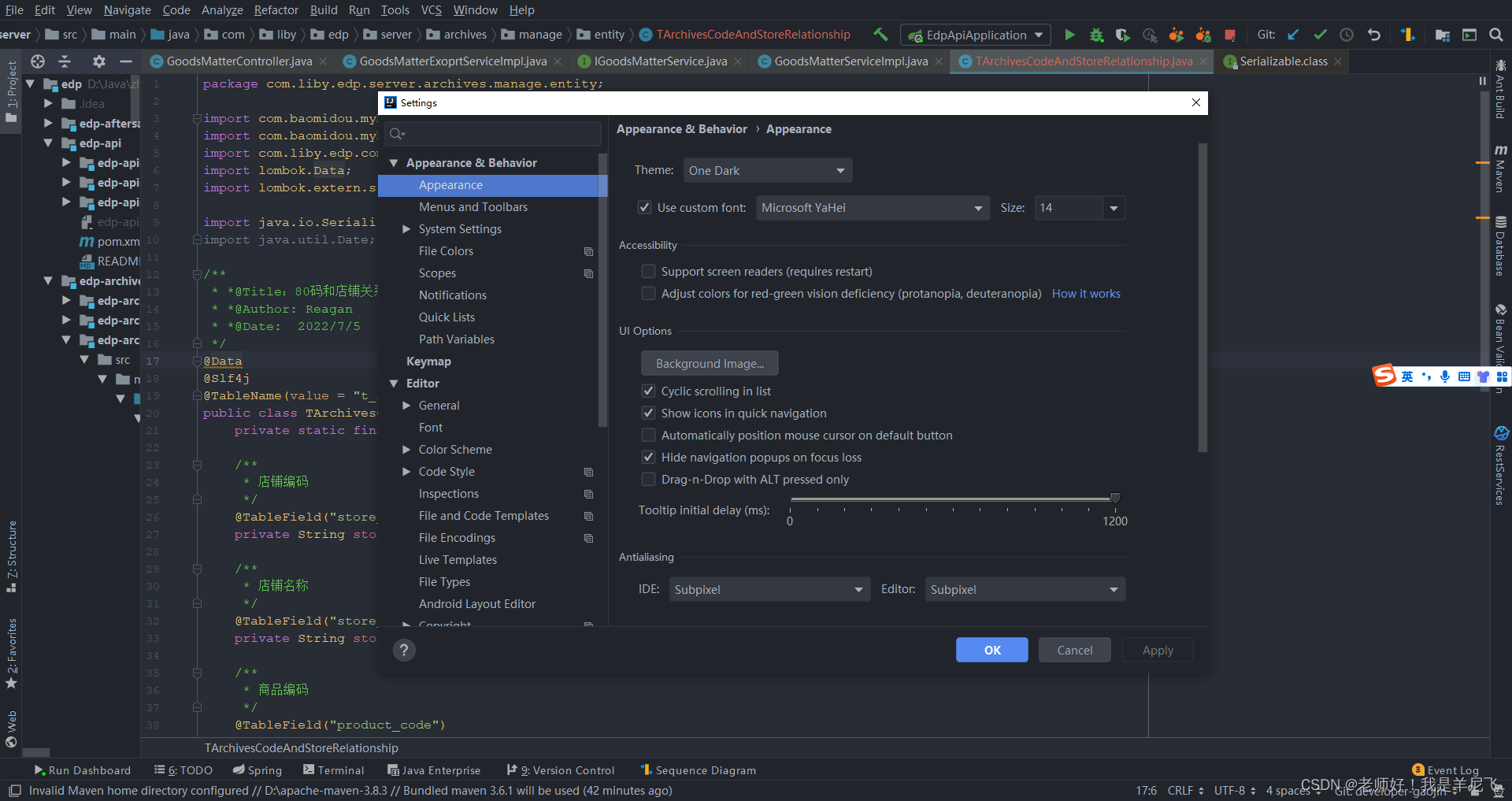Click the help question mark button
The image size is (1512, 801).
point(404,650)
